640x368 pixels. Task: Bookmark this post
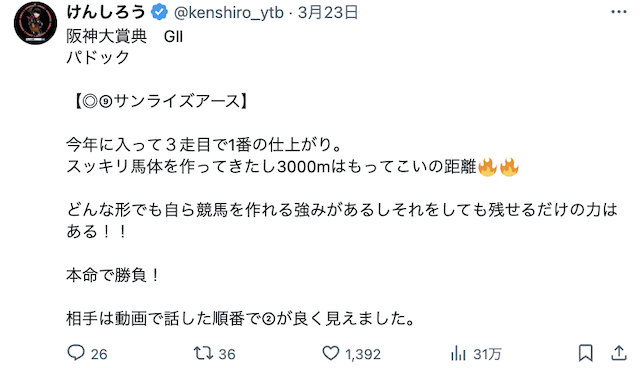(586, 353)
